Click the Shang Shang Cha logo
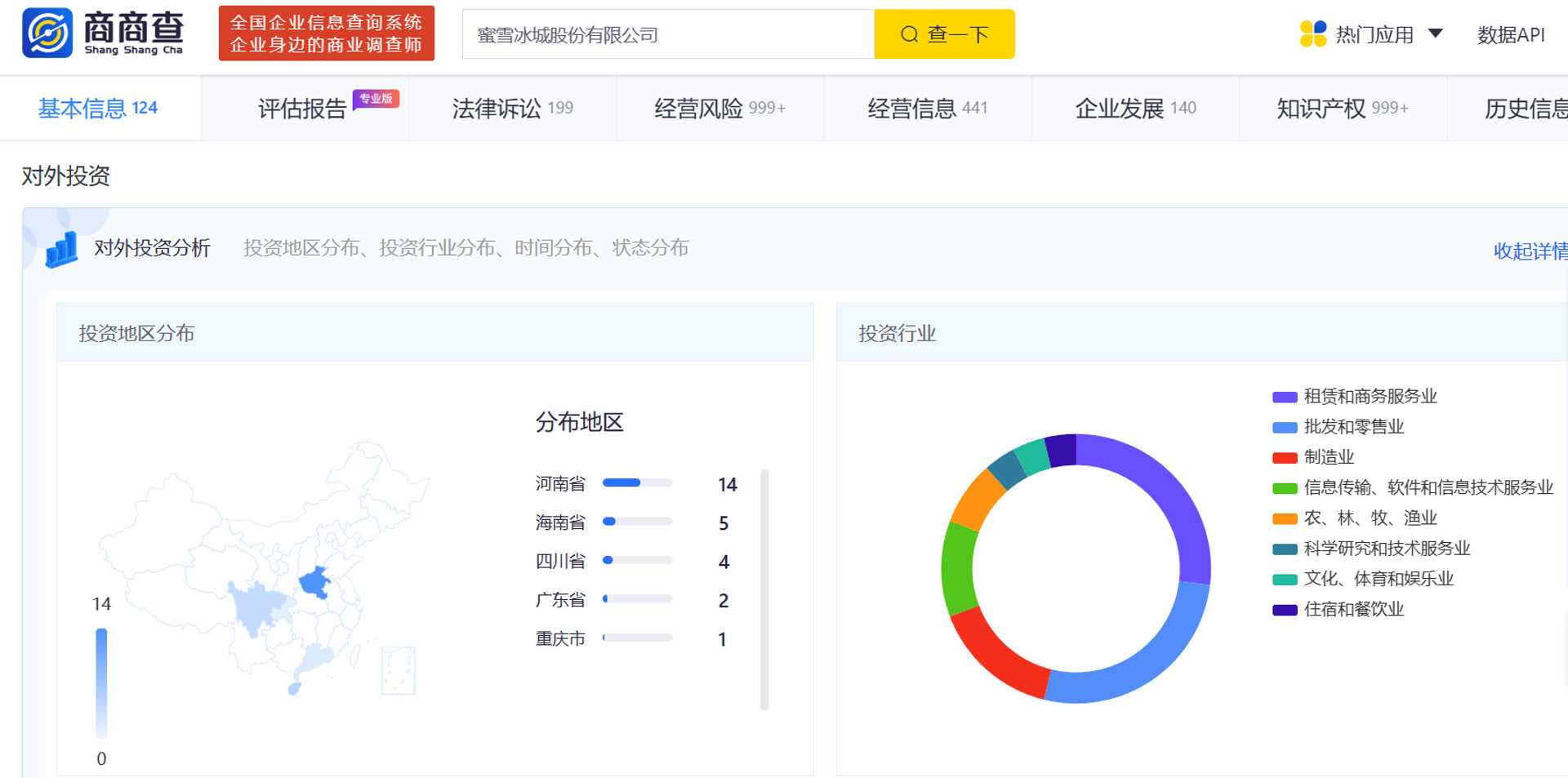1568x778 pixels. (x=103, y=33)
